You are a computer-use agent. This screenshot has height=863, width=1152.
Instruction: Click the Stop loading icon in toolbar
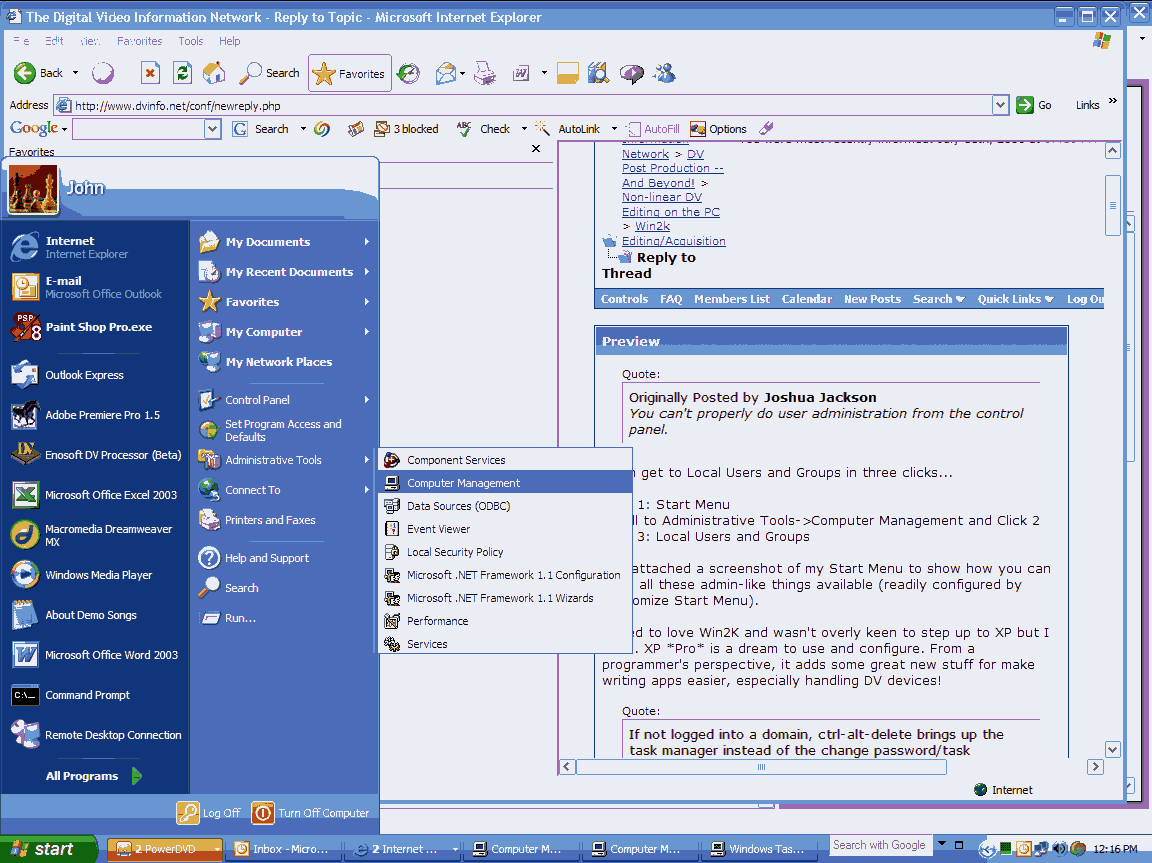pos(150,73)
